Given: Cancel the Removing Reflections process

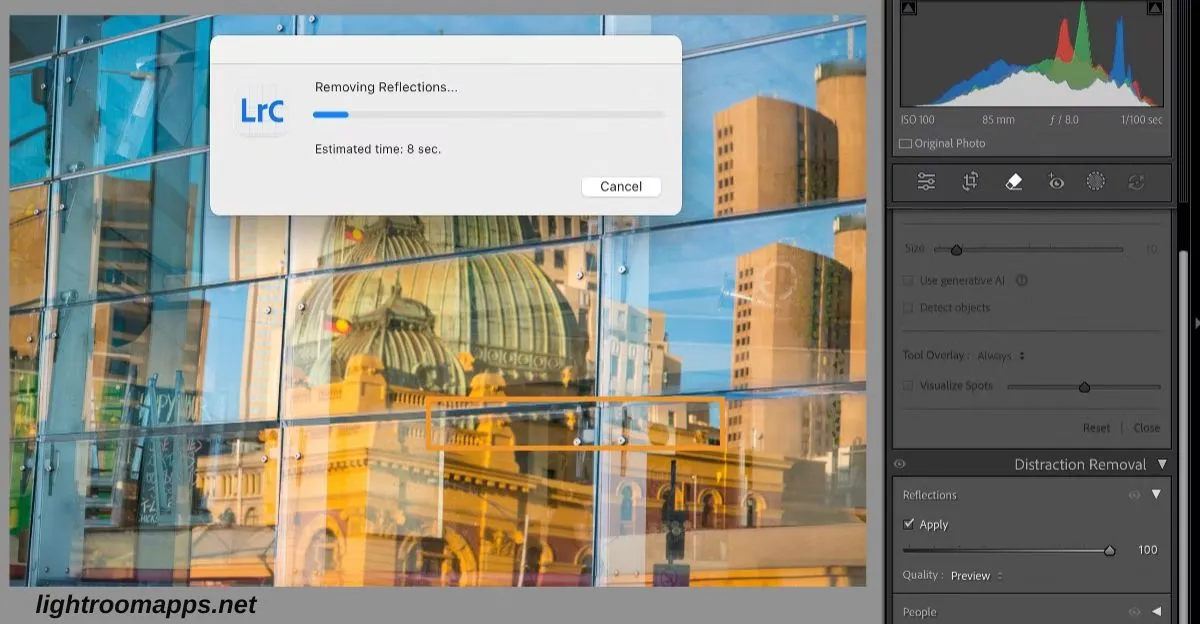Looking at the screenshot, I should pos(620,186).
